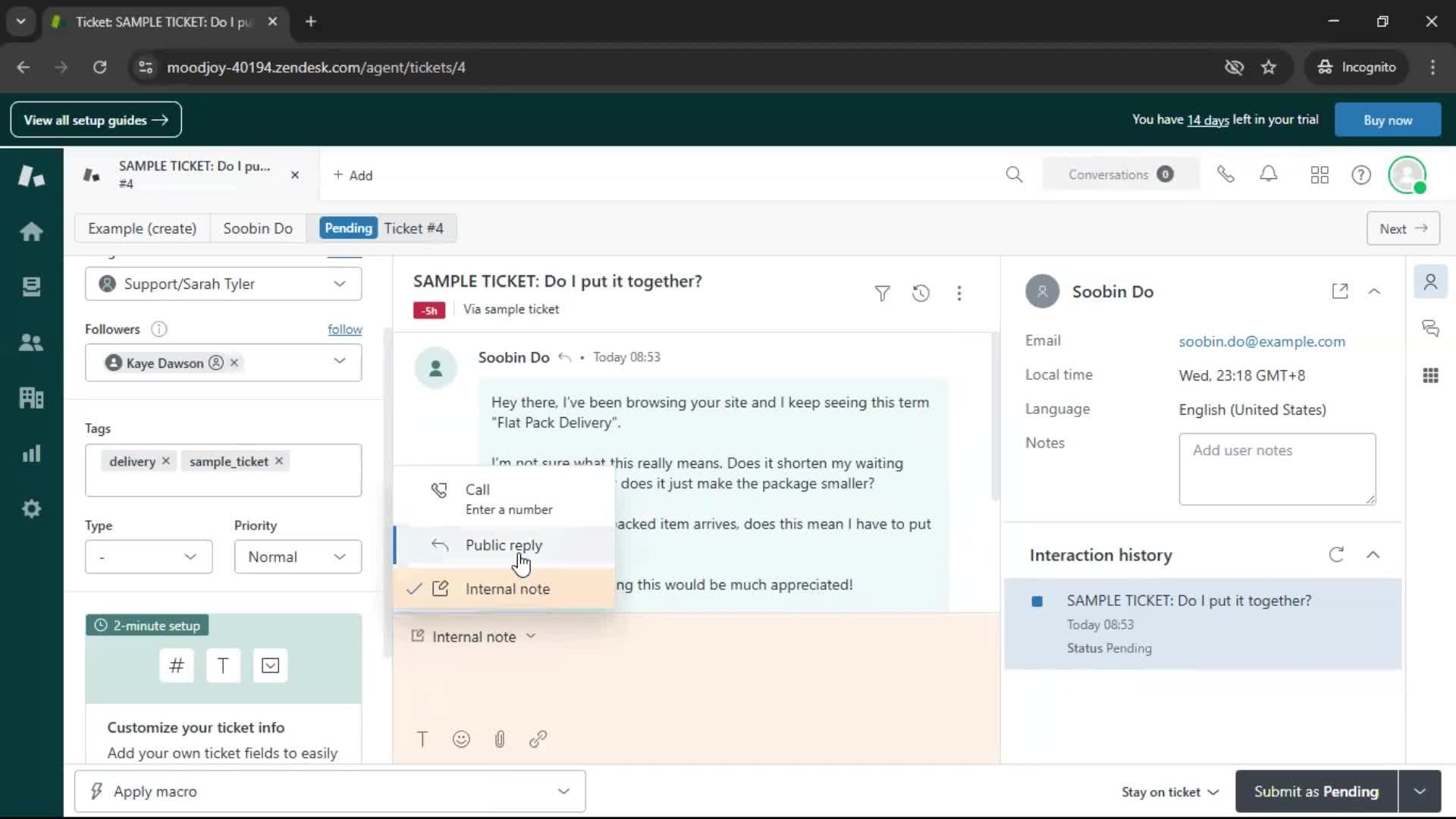The height and width of the screenshot is (819, 1456).
Task: Remove follower Kaye Dawson
Action: (234, 362)
